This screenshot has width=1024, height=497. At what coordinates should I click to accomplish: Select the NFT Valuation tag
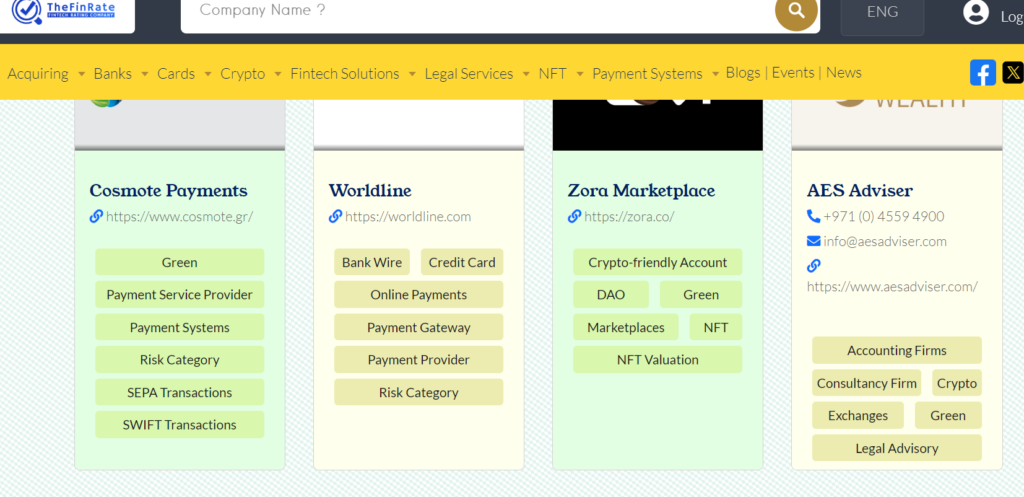click(657, 360)
